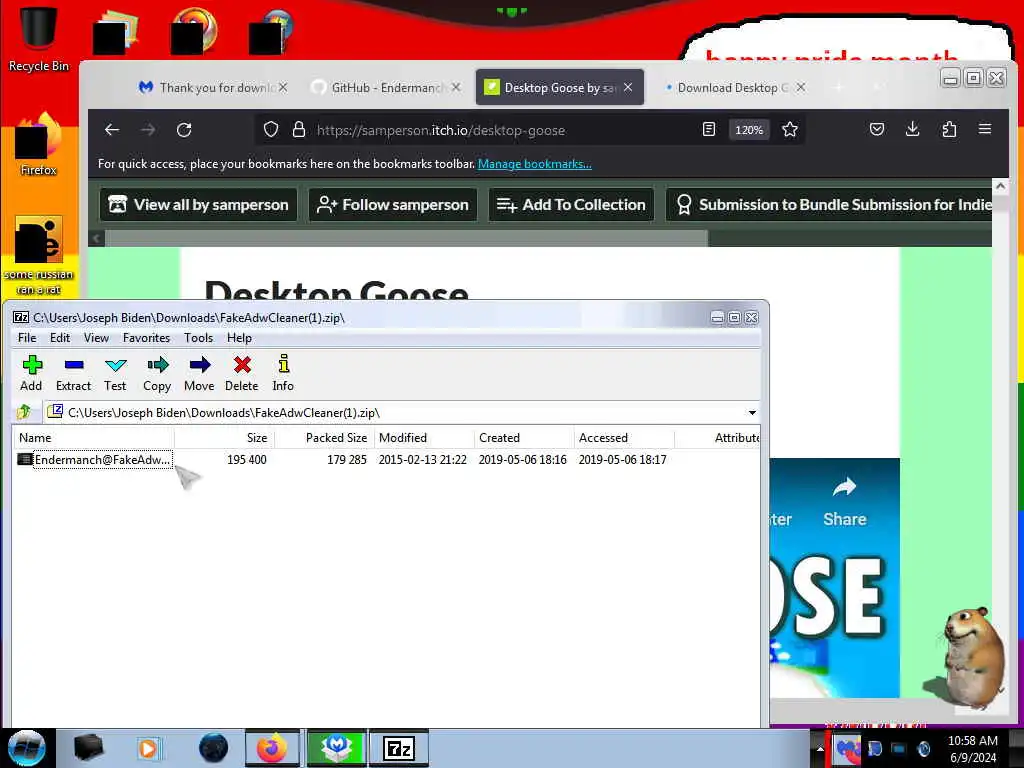Viewport: 1024px width, 768px height.
Task: Reload the page in Firefox
Action: [x=184, y=130]
